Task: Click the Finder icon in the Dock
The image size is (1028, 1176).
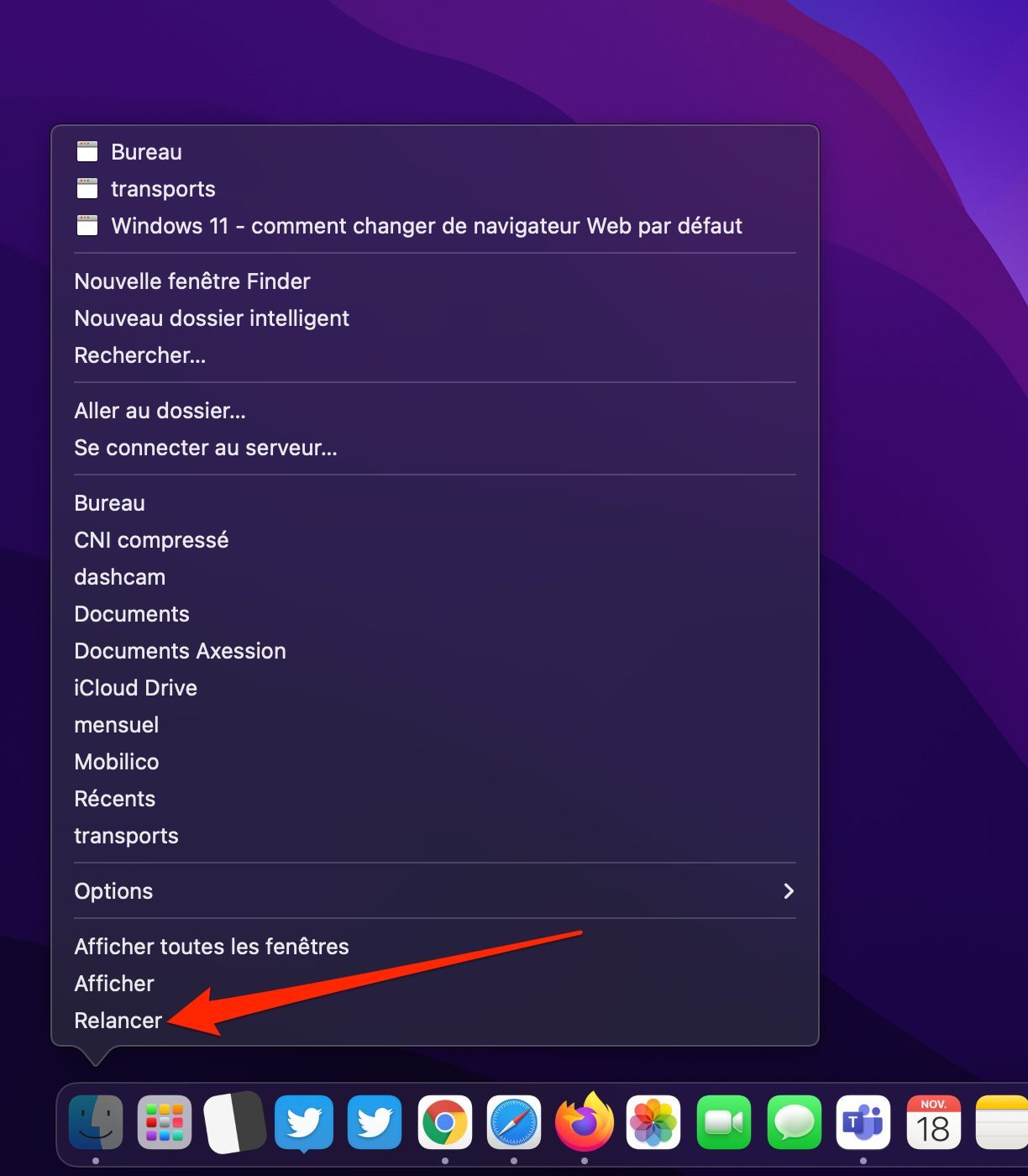Action: point(96,1122)
